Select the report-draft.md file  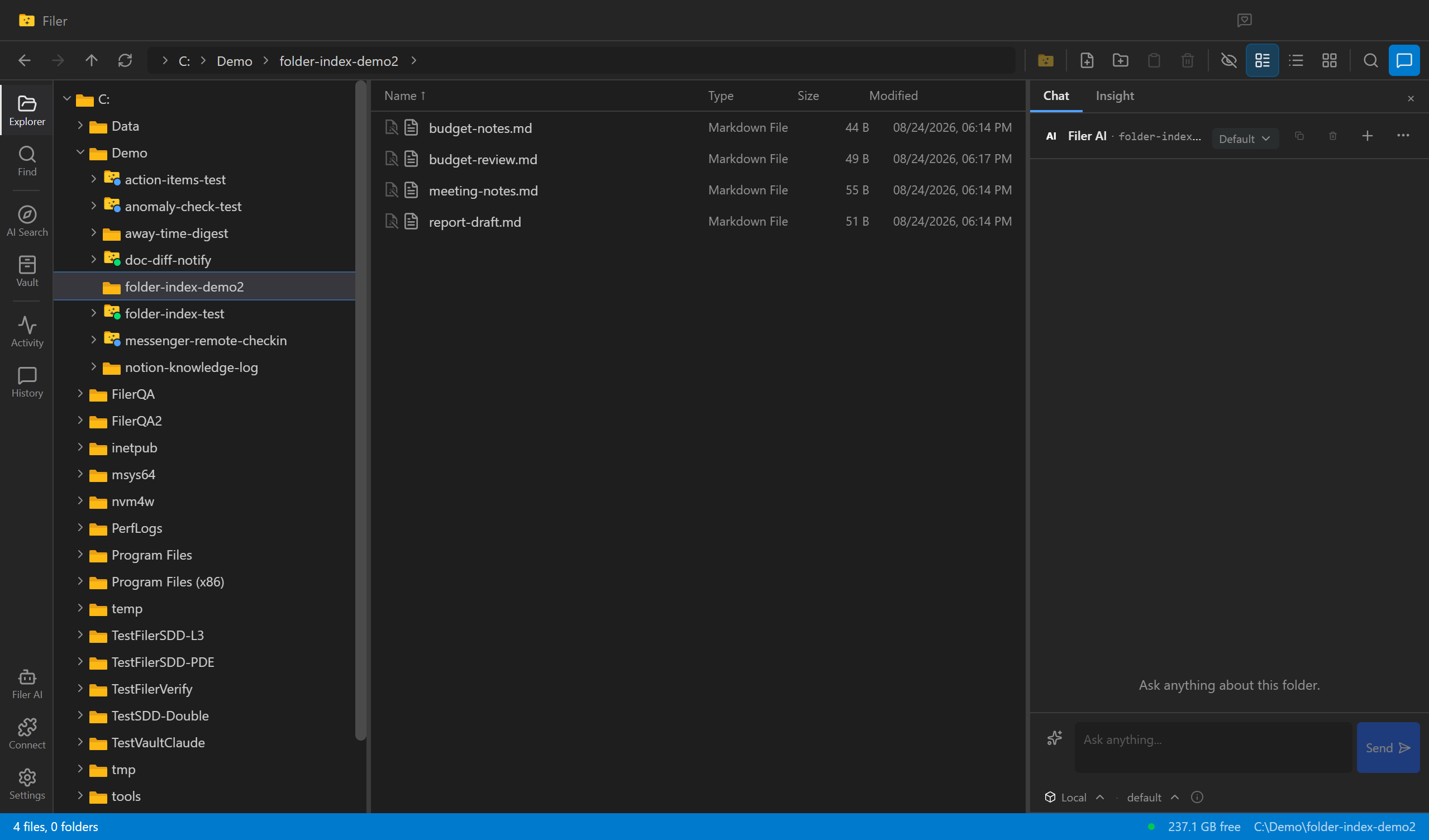coord(698,222)
